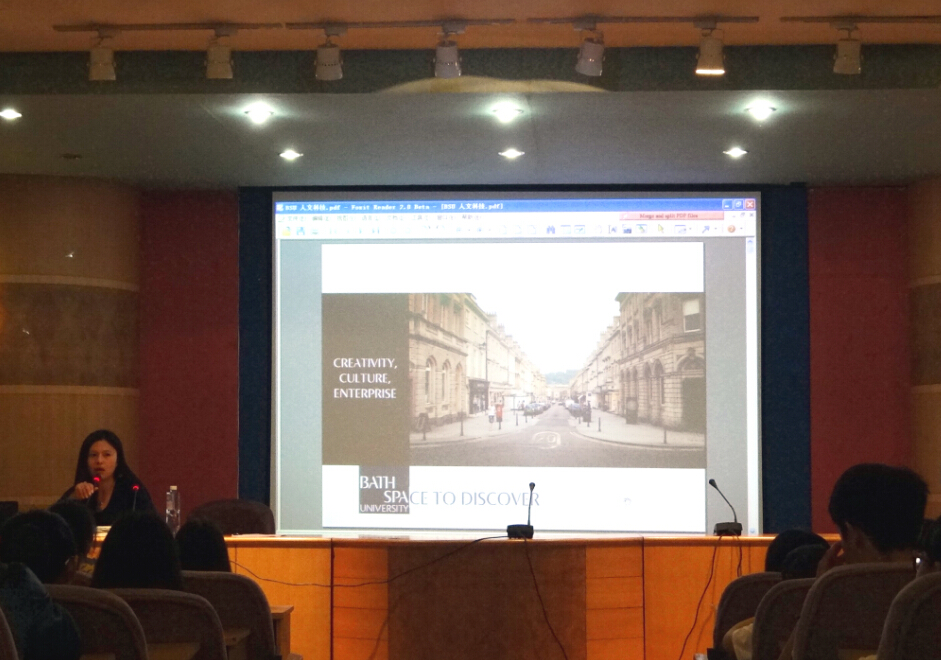
Task: Click the Restore Down window button
Action: (x=738, y=204)
